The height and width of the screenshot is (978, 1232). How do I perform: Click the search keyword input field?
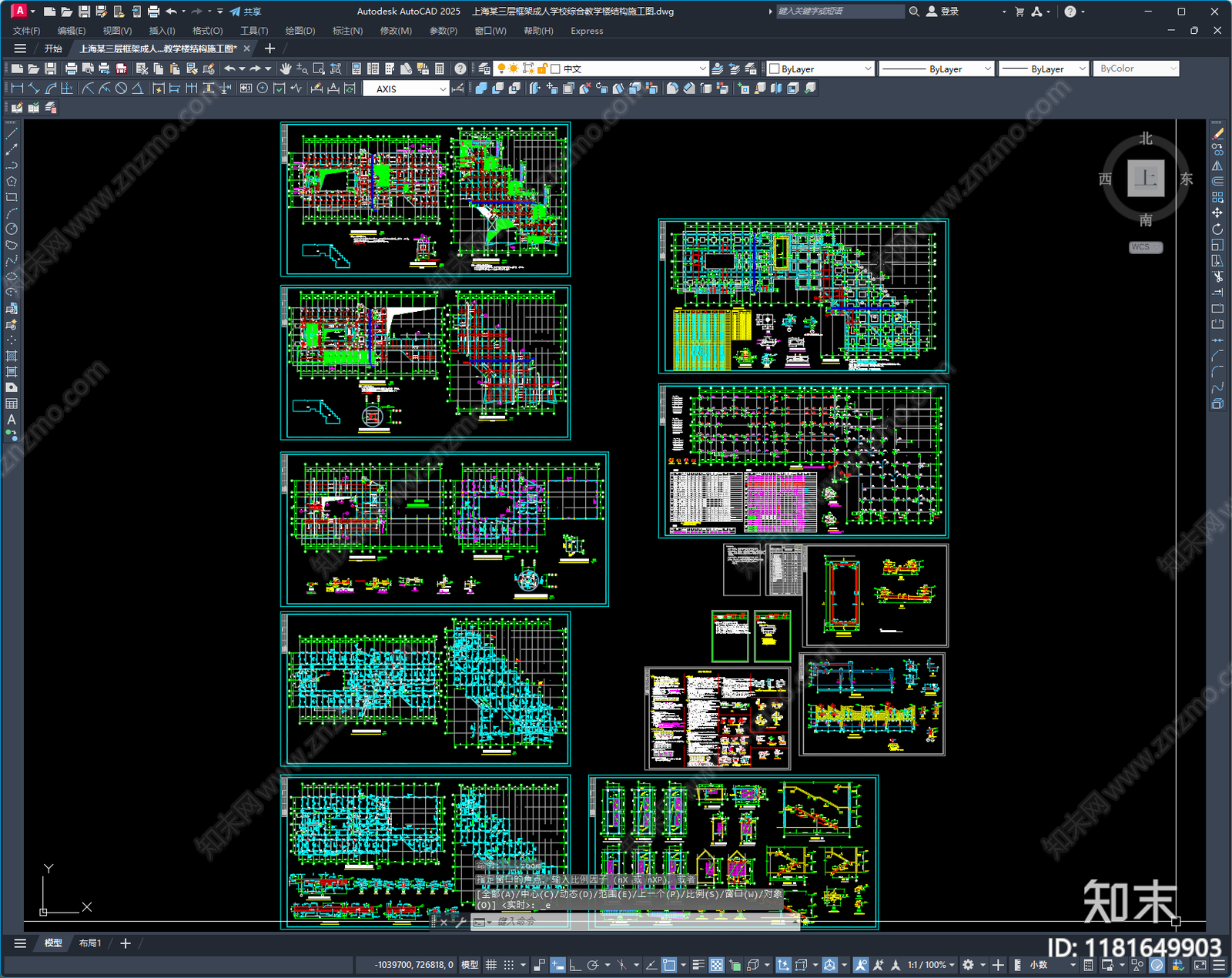[839, 12]
